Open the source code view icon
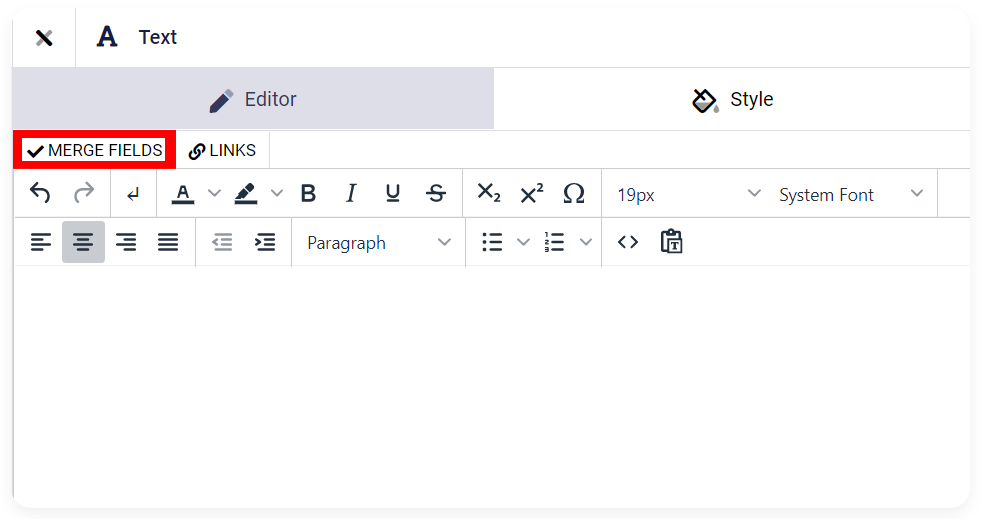984x519 pixels. (628, 242)
